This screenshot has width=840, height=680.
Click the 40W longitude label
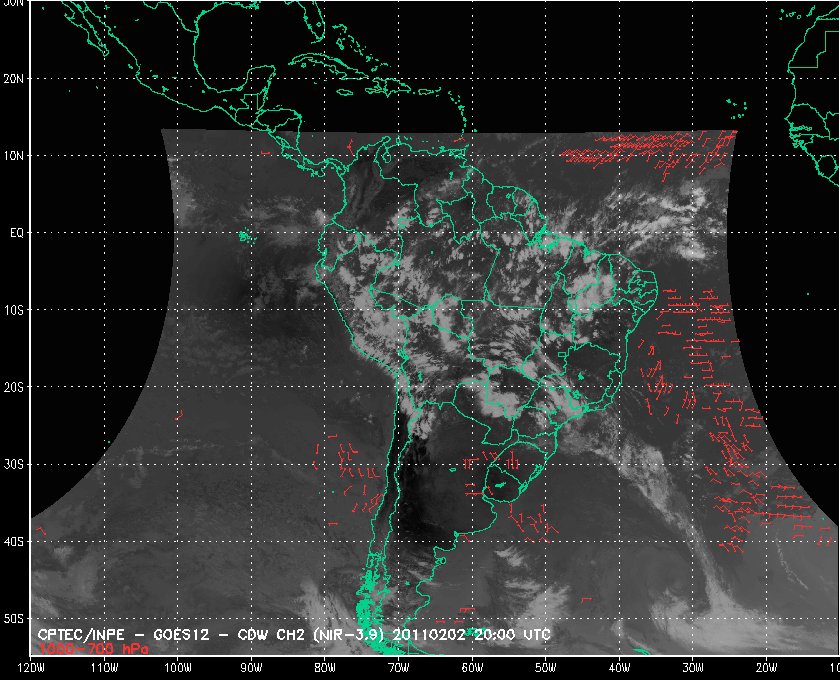[x=619, y=668]
